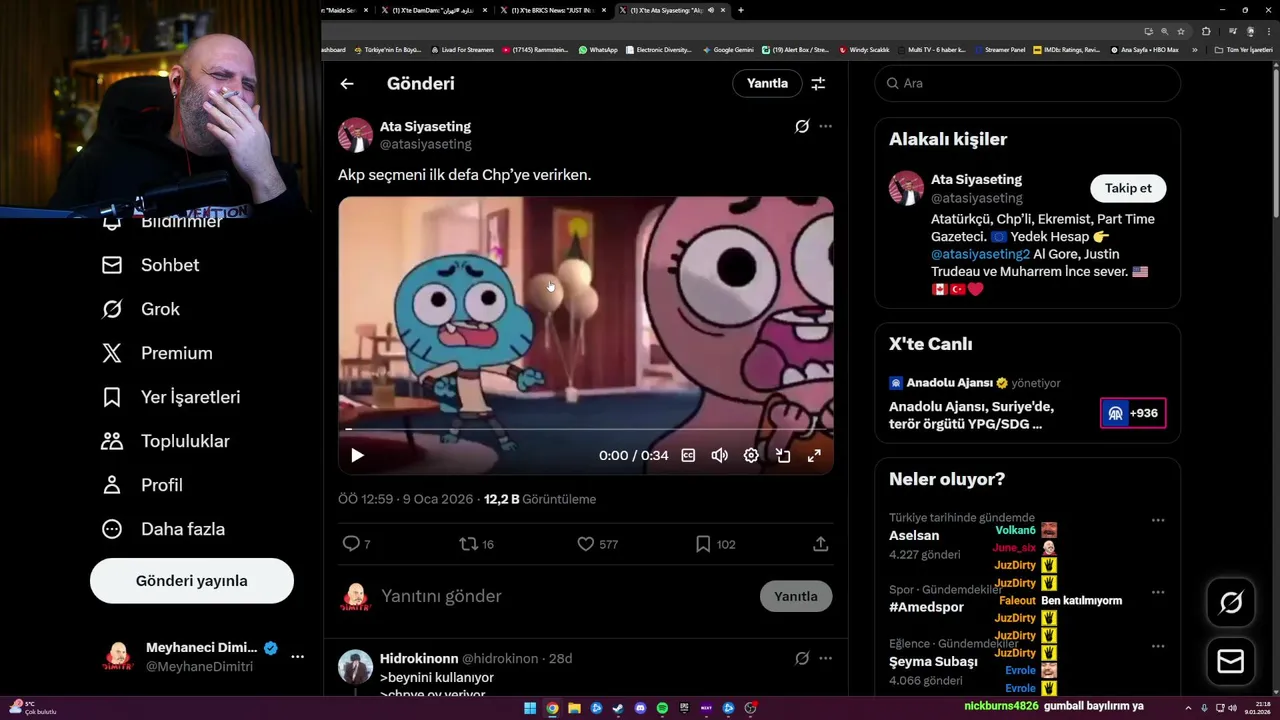Seek on the video progress bar
The height and width of the screenshot is (720, 1280).
click(585, 429)
